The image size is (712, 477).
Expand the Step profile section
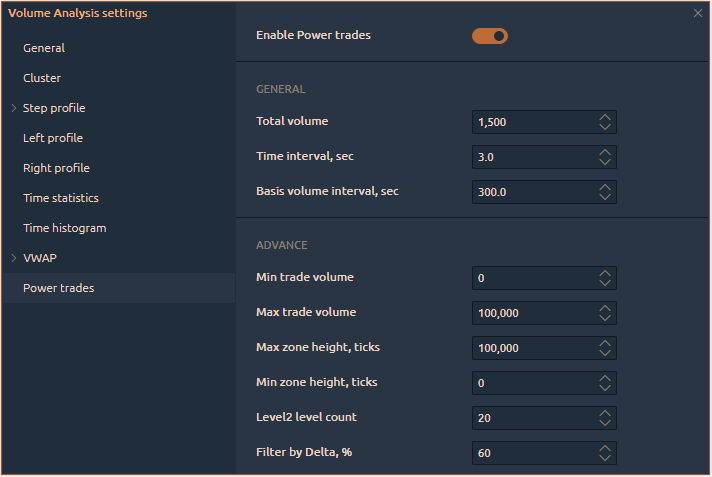14,108
